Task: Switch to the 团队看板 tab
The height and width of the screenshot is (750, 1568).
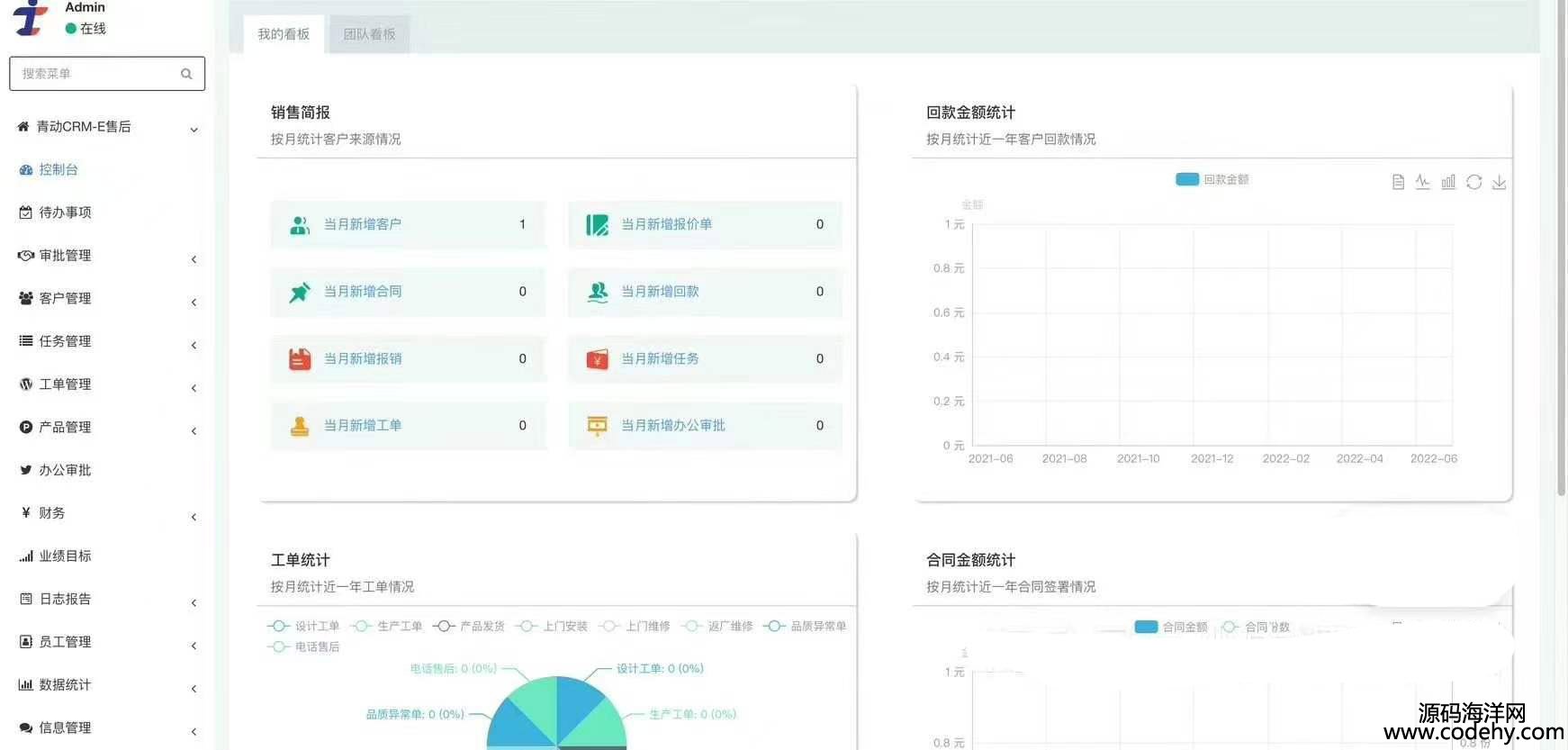Action: coord(369,34)
